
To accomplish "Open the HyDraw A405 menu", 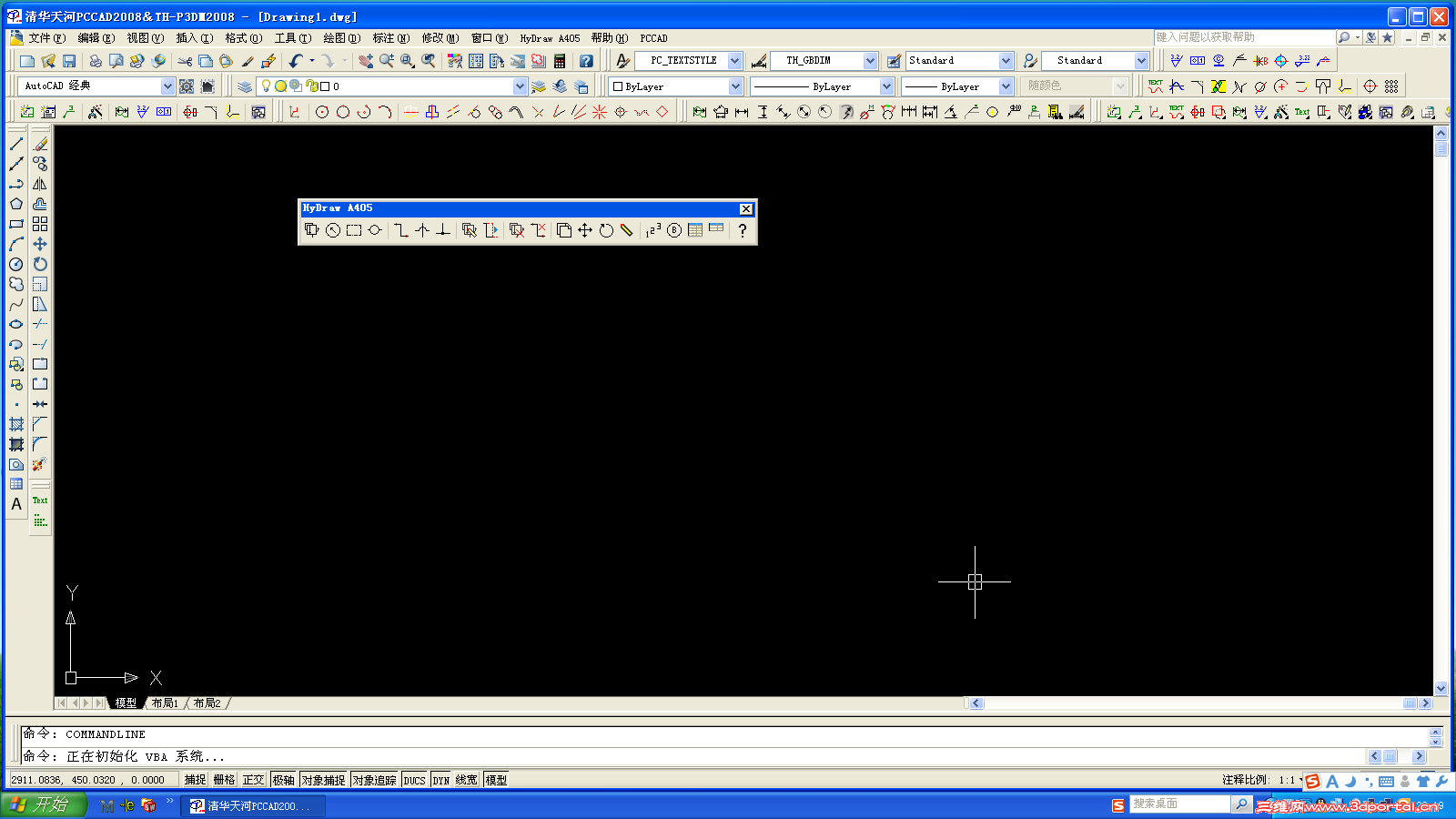I will (550, 38).
